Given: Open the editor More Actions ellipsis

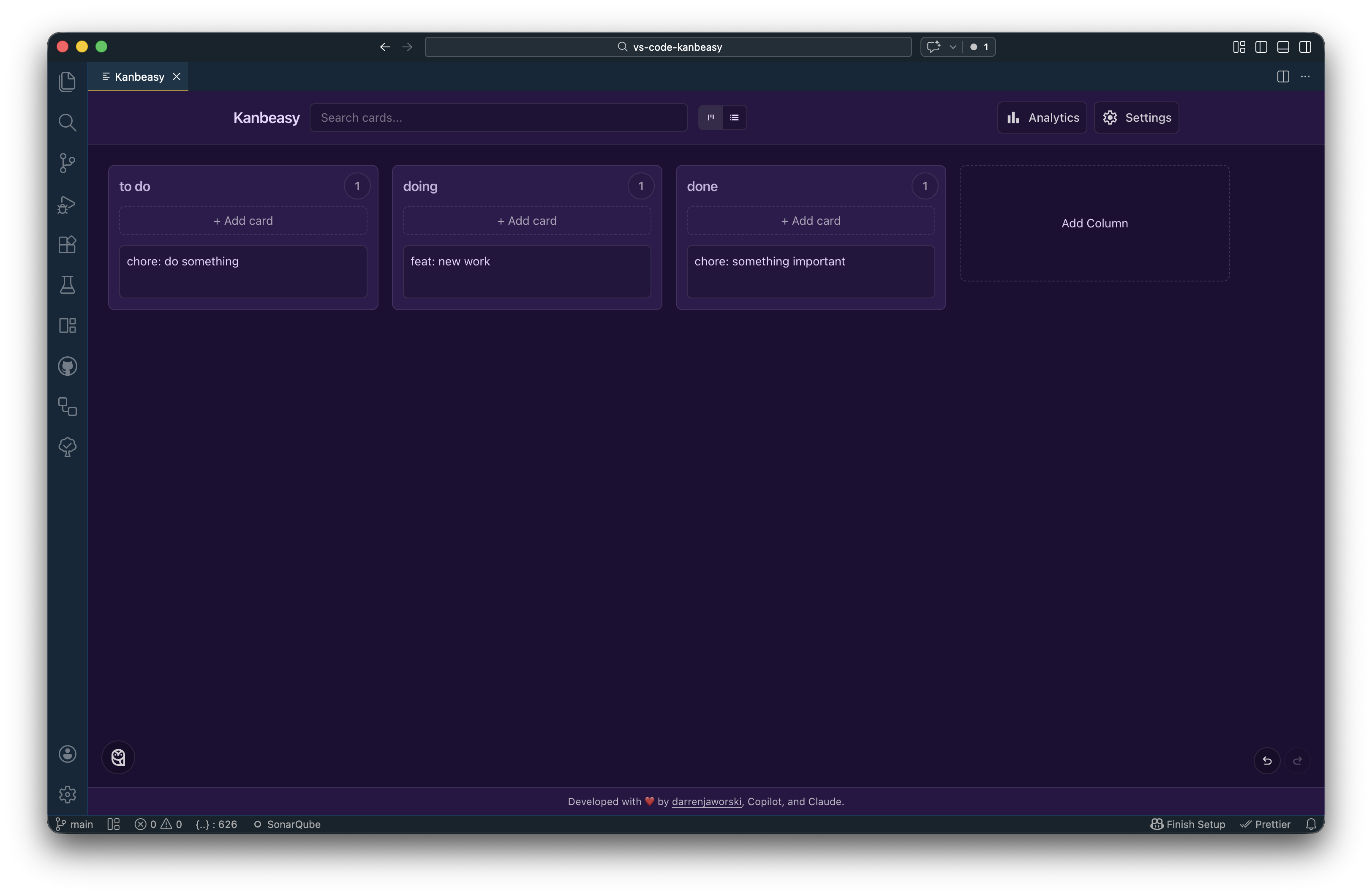Looking at the screenshot, I should click(x=1305, y=77).
